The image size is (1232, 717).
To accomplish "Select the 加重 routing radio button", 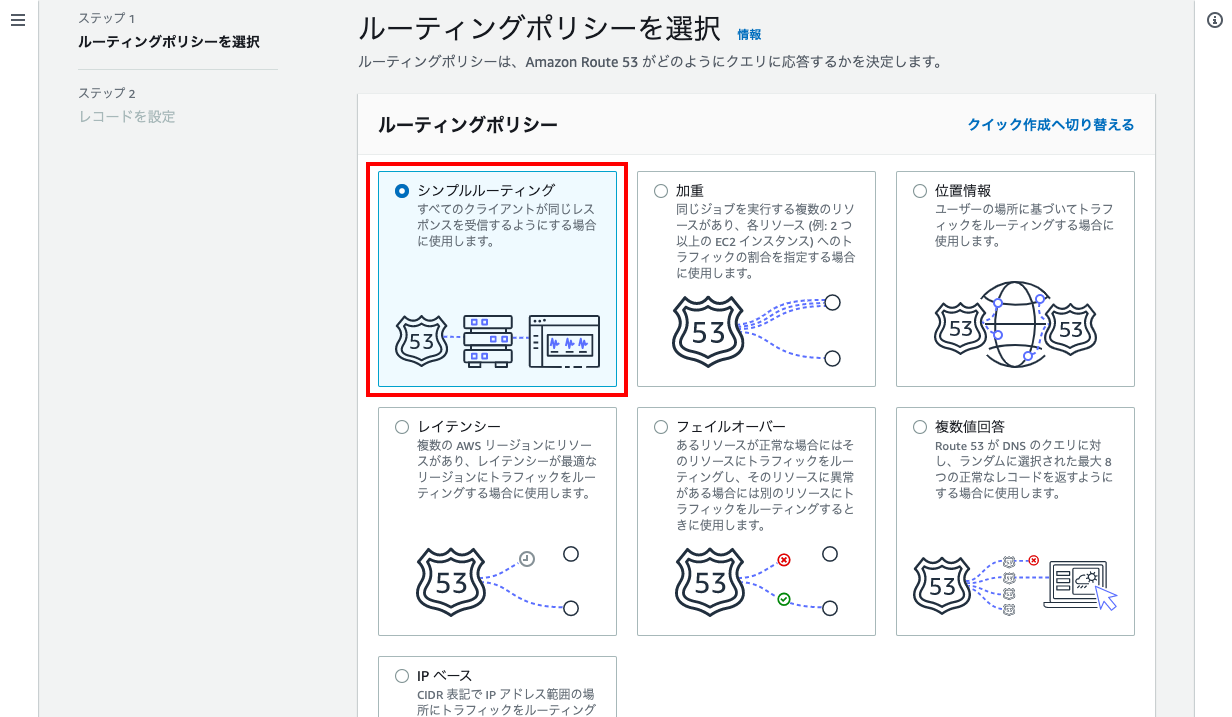I will tap(661, 190).
